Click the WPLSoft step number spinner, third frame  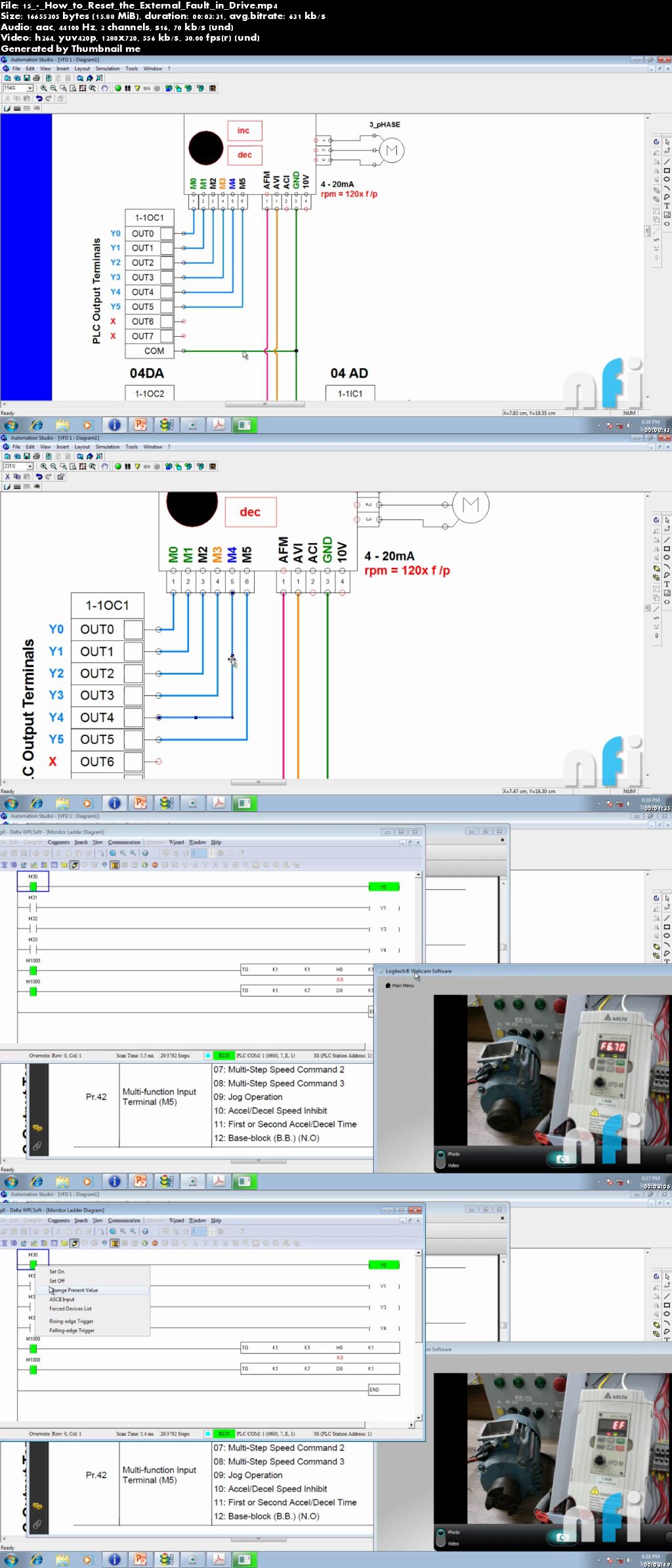click(x=211, y=853)
